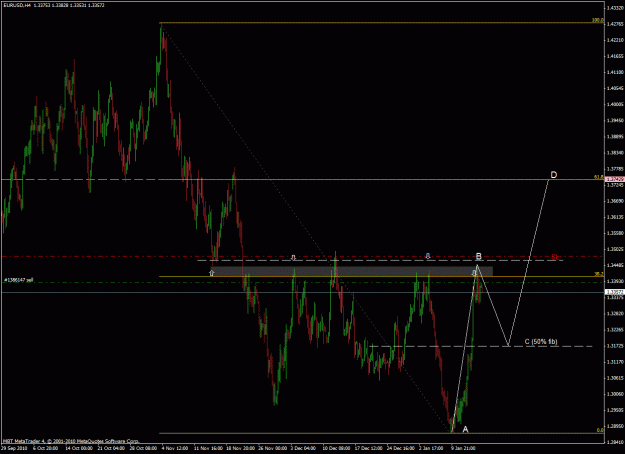This screenshot has height=454, width=625.
Task: Select the point A label
Action: click(x=465, y=429)
